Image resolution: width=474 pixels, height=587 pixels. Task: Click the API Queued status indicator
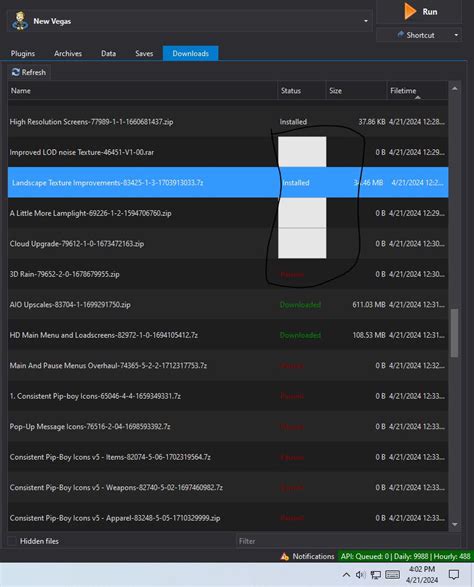click(405, 556)
